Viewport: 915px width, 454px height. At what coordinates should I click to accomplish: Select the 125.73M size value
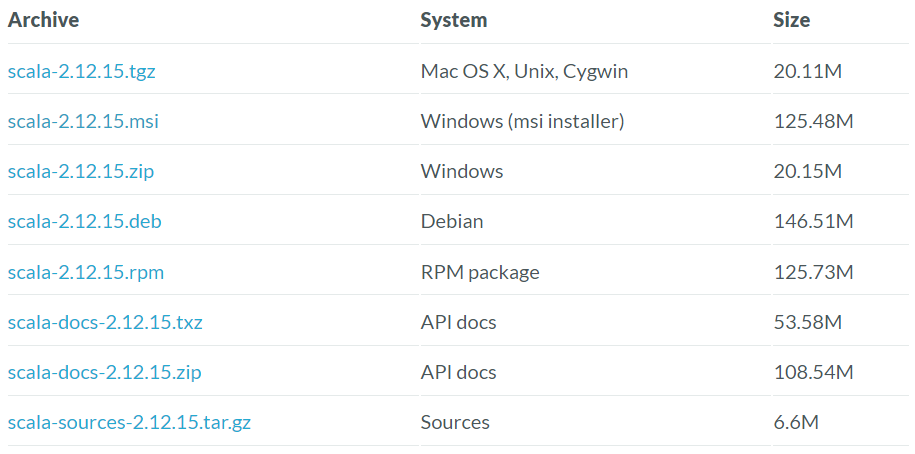point(813,272)
